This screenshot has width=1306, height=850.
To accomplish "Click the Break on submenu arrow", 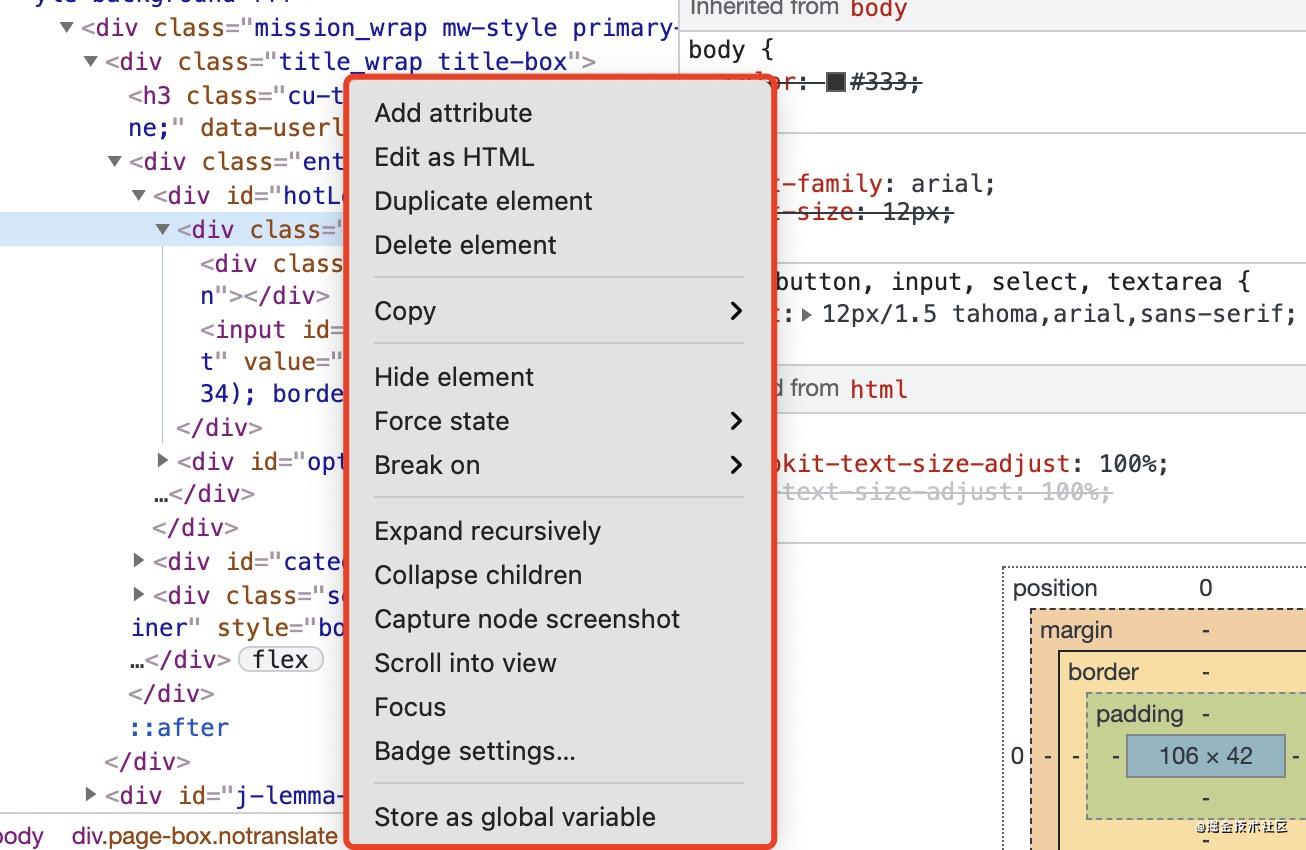I will click(736, 465).
